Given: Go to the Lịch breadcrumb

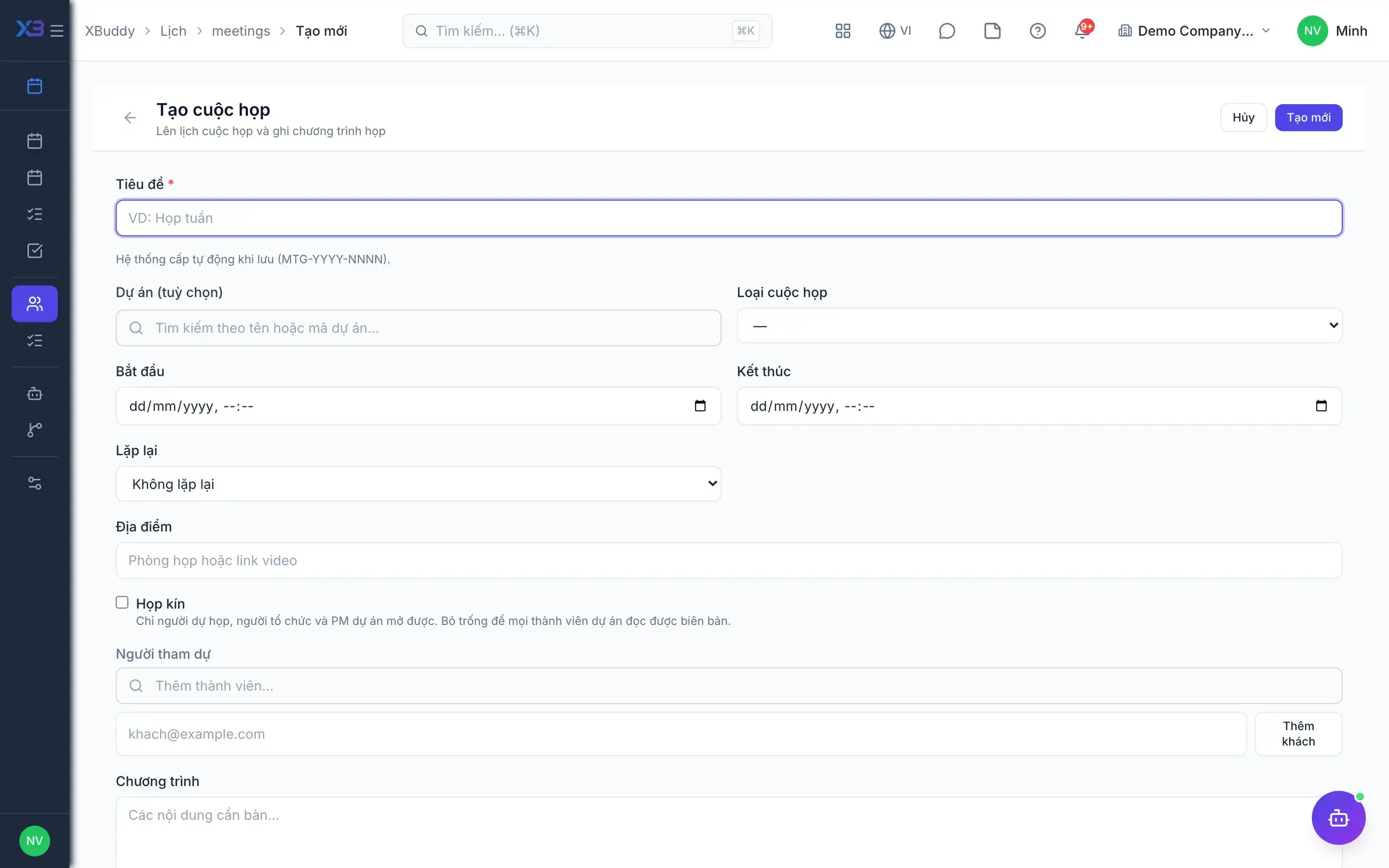Looking at the screenshot, I should click(x=173, y=31).
